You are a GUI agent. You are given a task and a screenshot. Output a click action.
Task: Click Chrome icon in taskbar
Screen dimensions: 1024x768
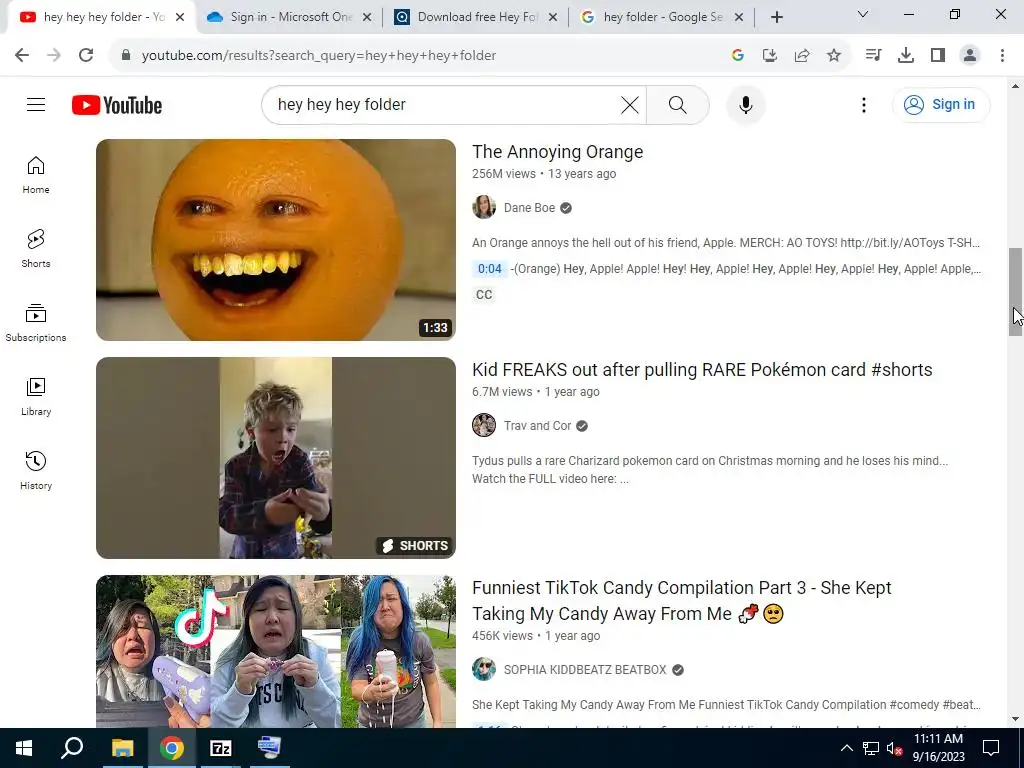click(x=171, y=748)
